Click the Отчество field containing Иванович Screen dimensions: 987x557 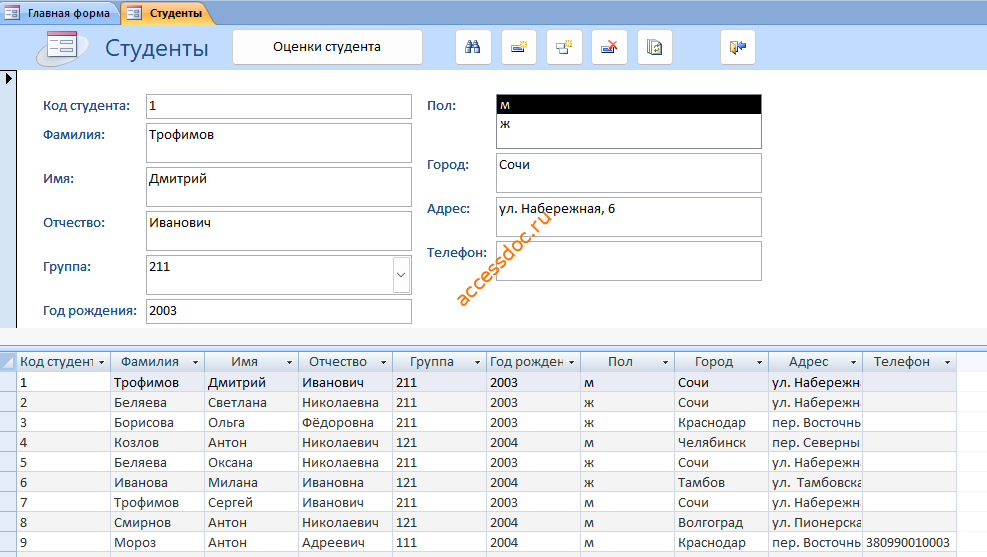[279, 231]
